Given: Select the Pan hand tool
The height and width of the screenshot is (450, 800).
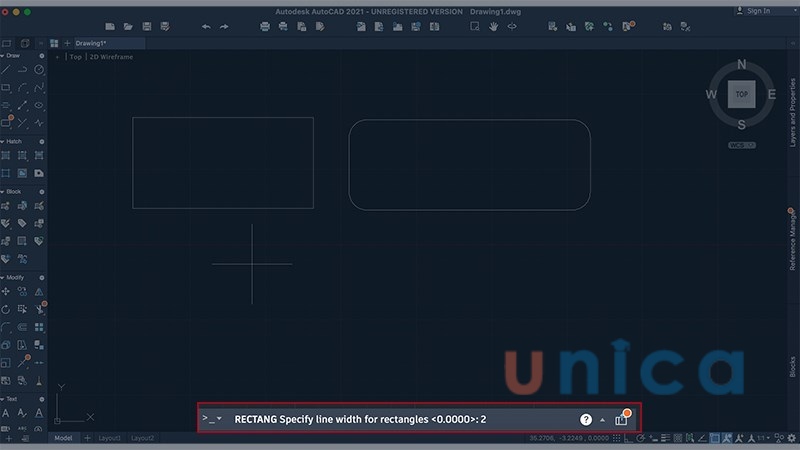Looking at the screenshot, I should 493,26.
